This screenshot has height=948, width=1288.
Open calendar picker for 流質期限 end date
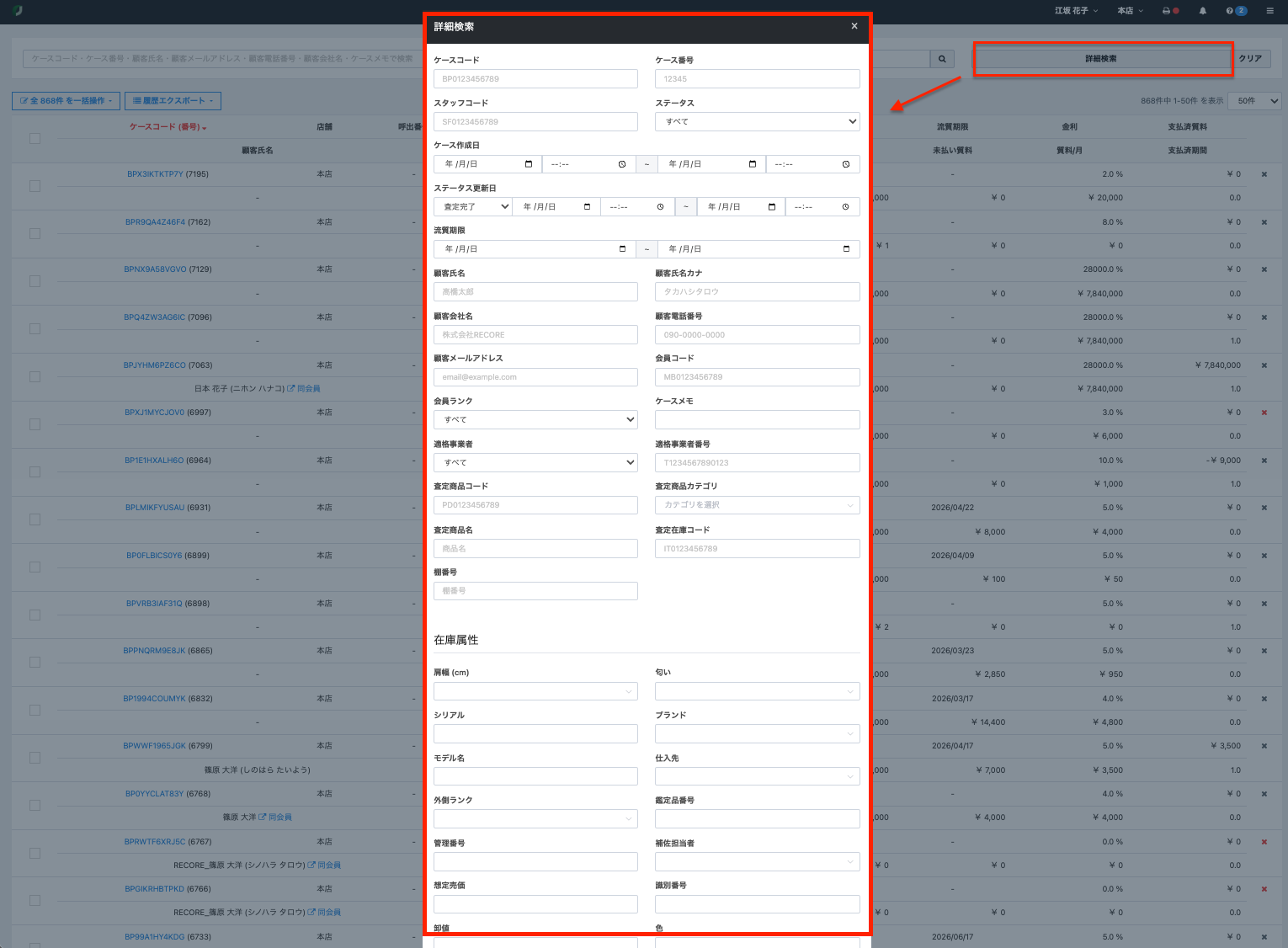846,249
